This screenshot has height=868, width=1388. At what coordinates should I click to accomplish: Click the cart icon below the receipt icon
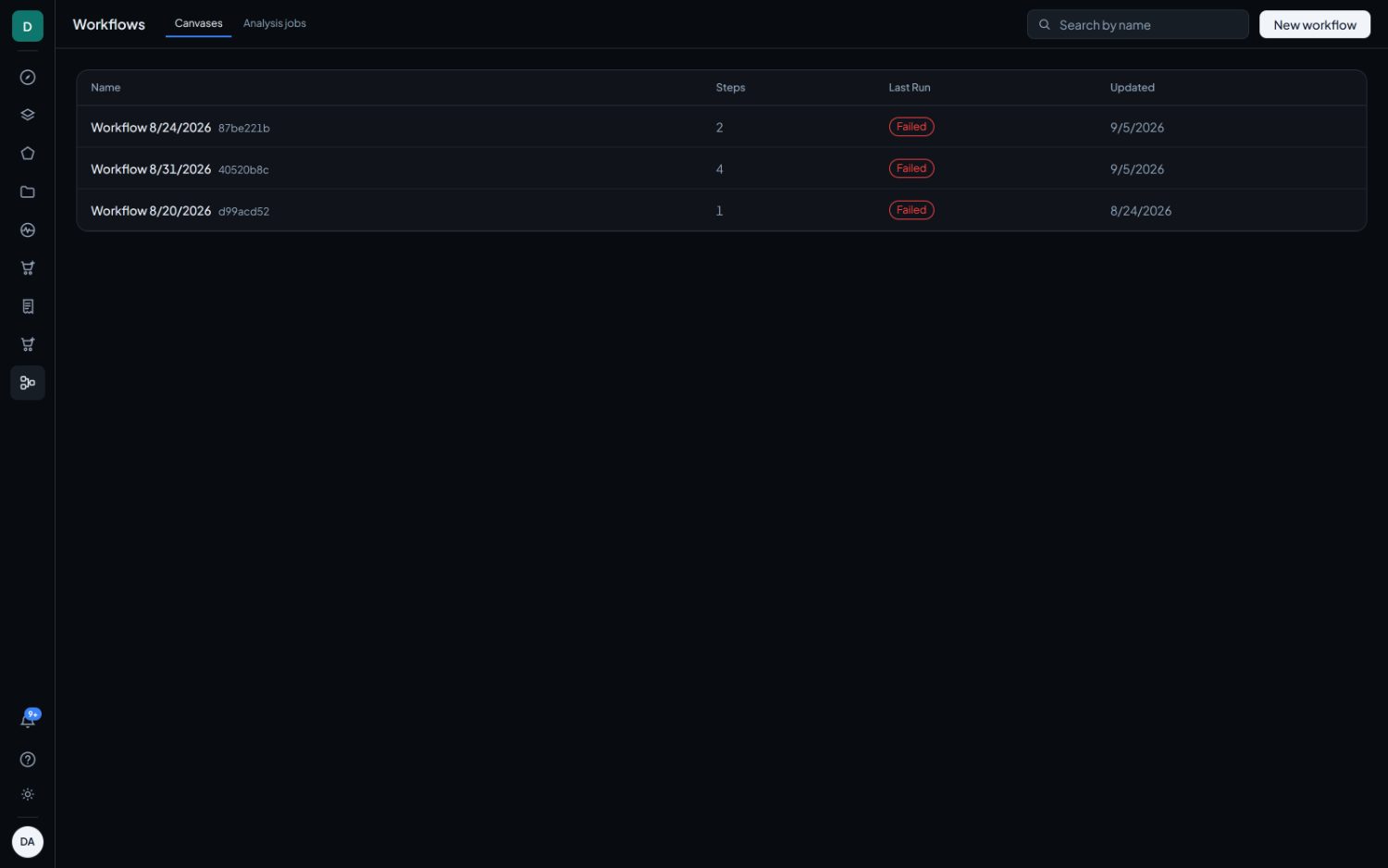point(28,345)
